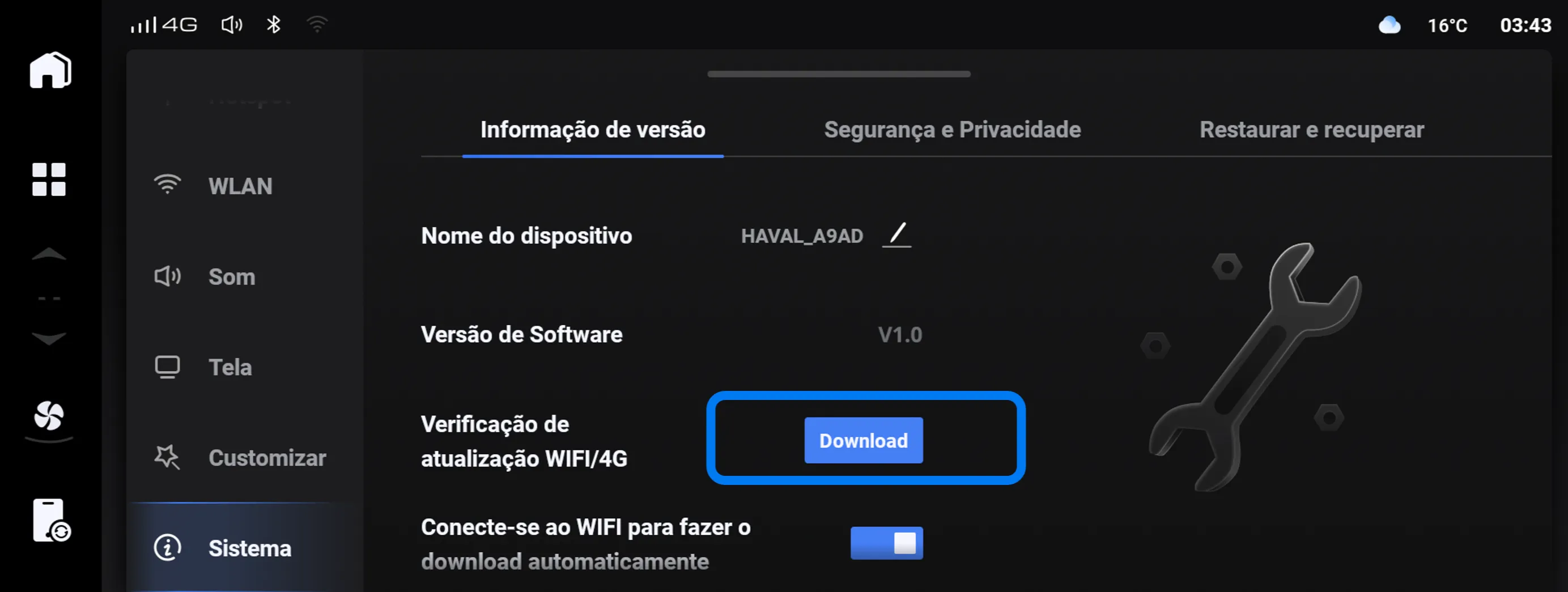This screenshot has height=592, width=1568.
Task: Tap the panel drag handle bar
Action: click(x=839, y=74)
